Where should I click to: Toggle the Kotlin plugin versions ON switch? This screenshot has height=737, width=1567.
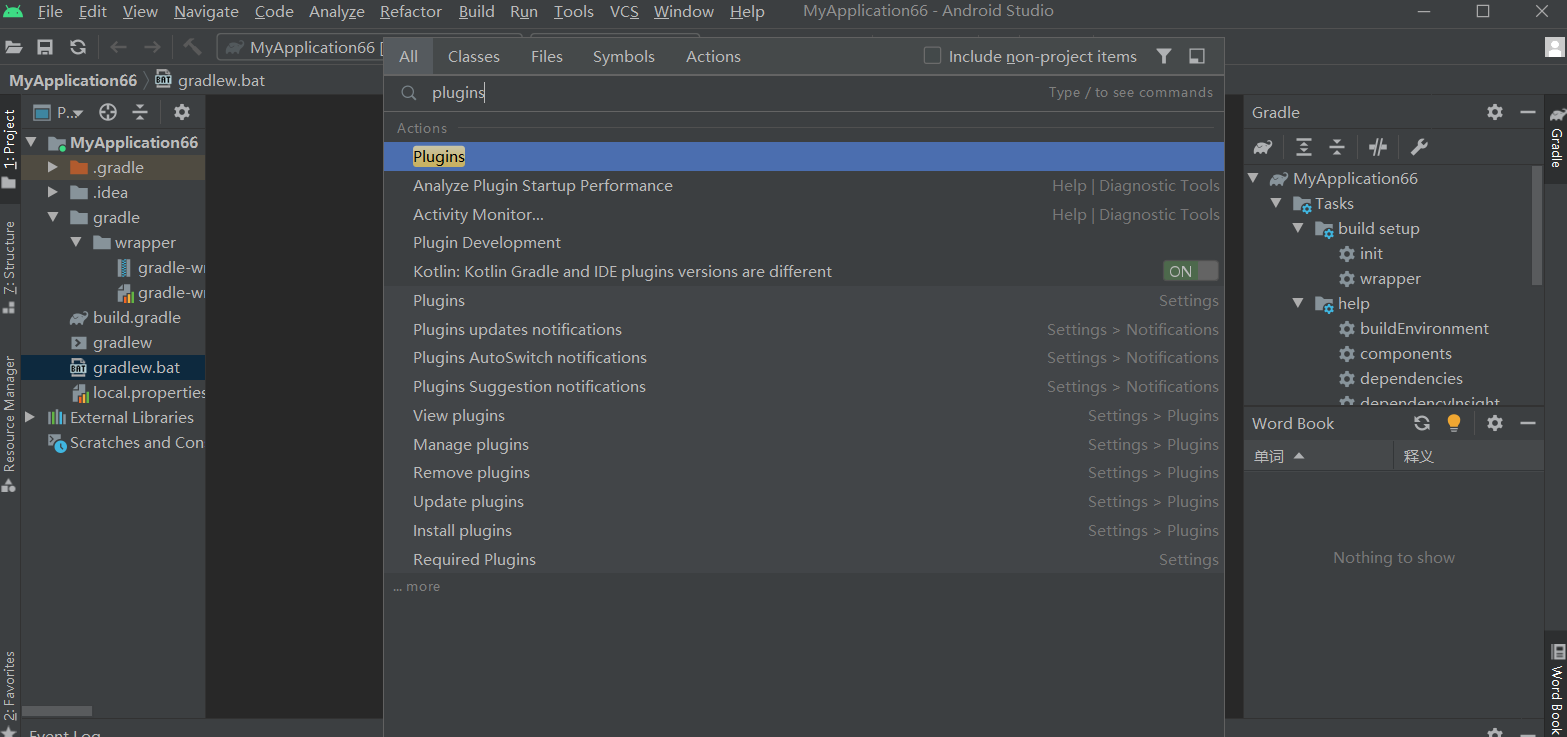(x=1190, y=271)
